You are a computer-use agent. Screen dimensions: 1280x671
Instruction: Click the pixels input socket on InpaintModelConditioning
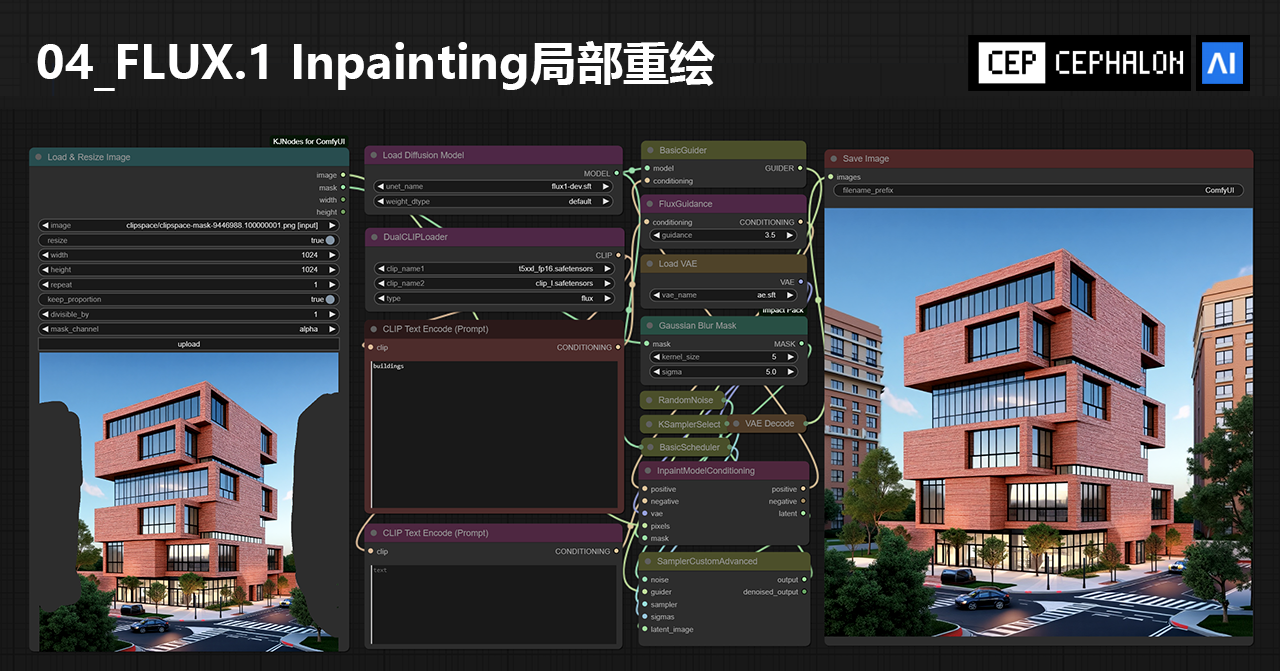click(x=644, y=526)
